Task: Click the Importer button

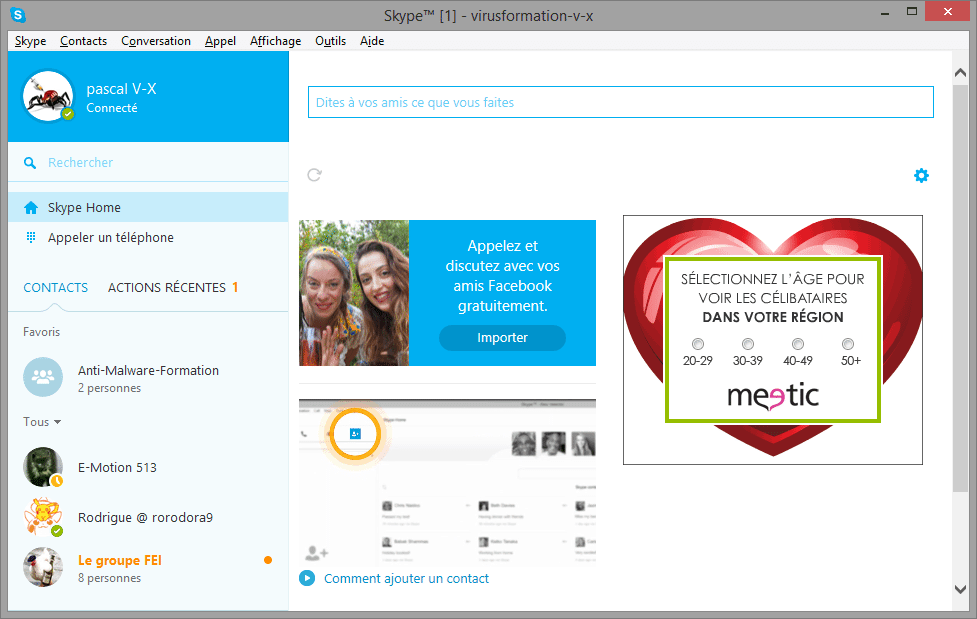Action: [502, 338]
